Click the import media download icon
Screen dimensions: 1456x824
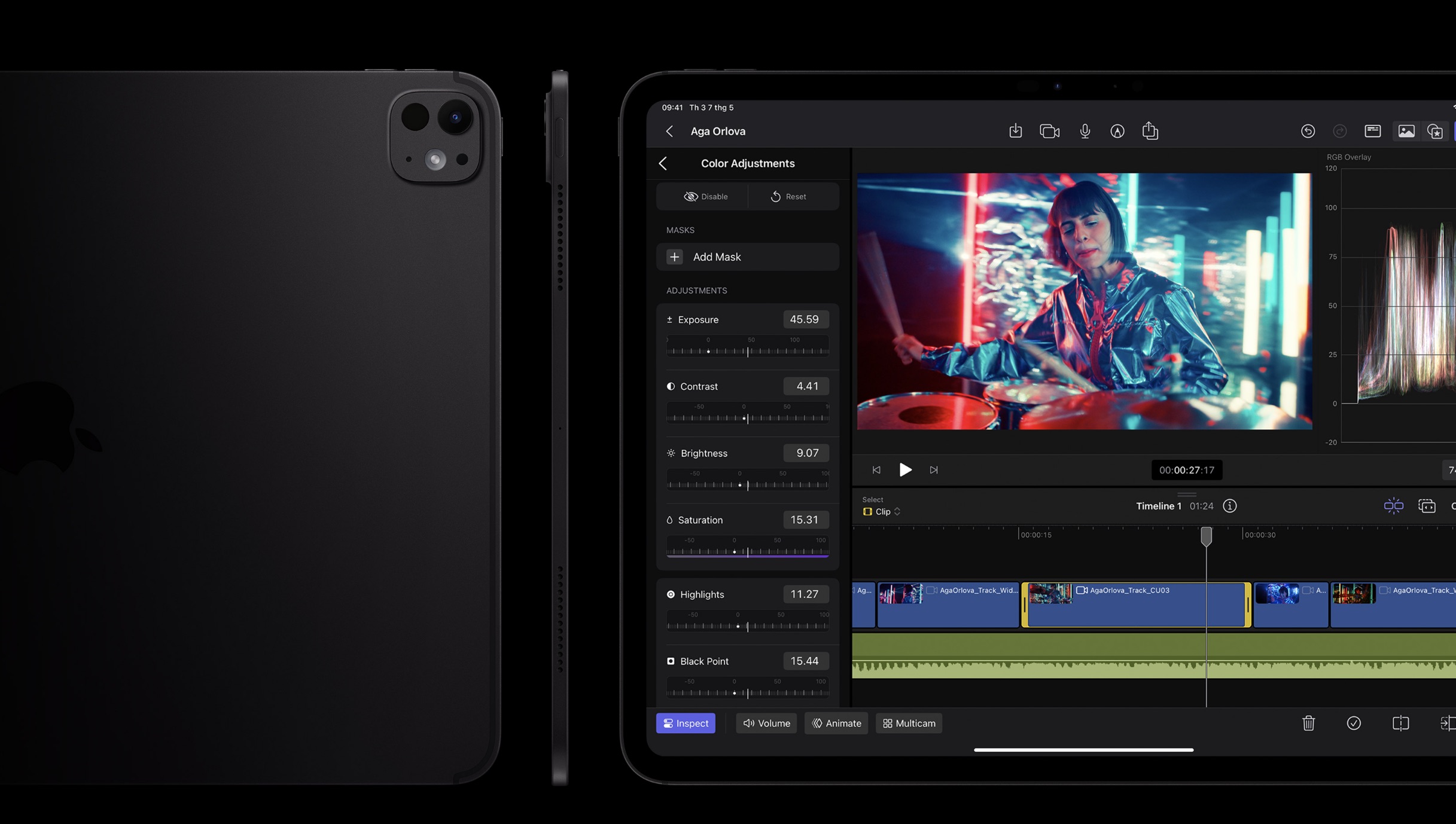coord(1015,131)
